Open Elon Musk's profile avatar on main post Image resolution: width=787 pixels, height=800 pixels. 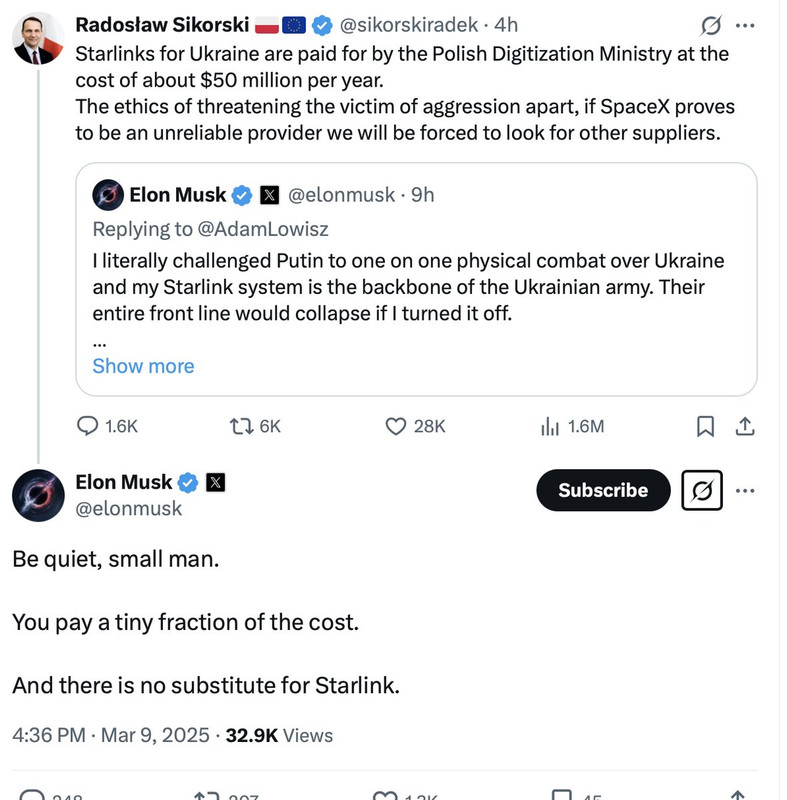(39, 494)
